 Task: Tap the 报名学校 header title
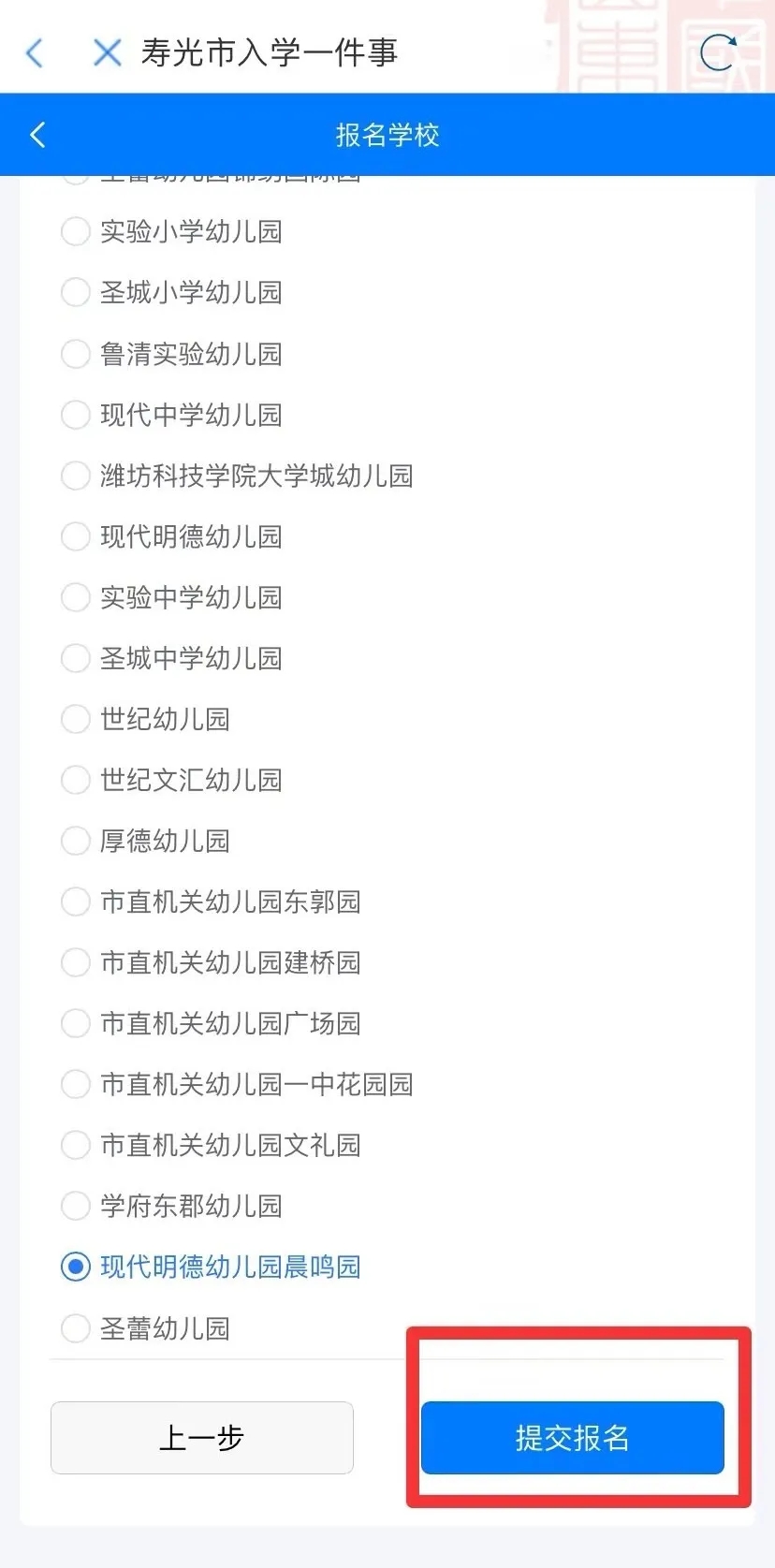pos(387,135)
